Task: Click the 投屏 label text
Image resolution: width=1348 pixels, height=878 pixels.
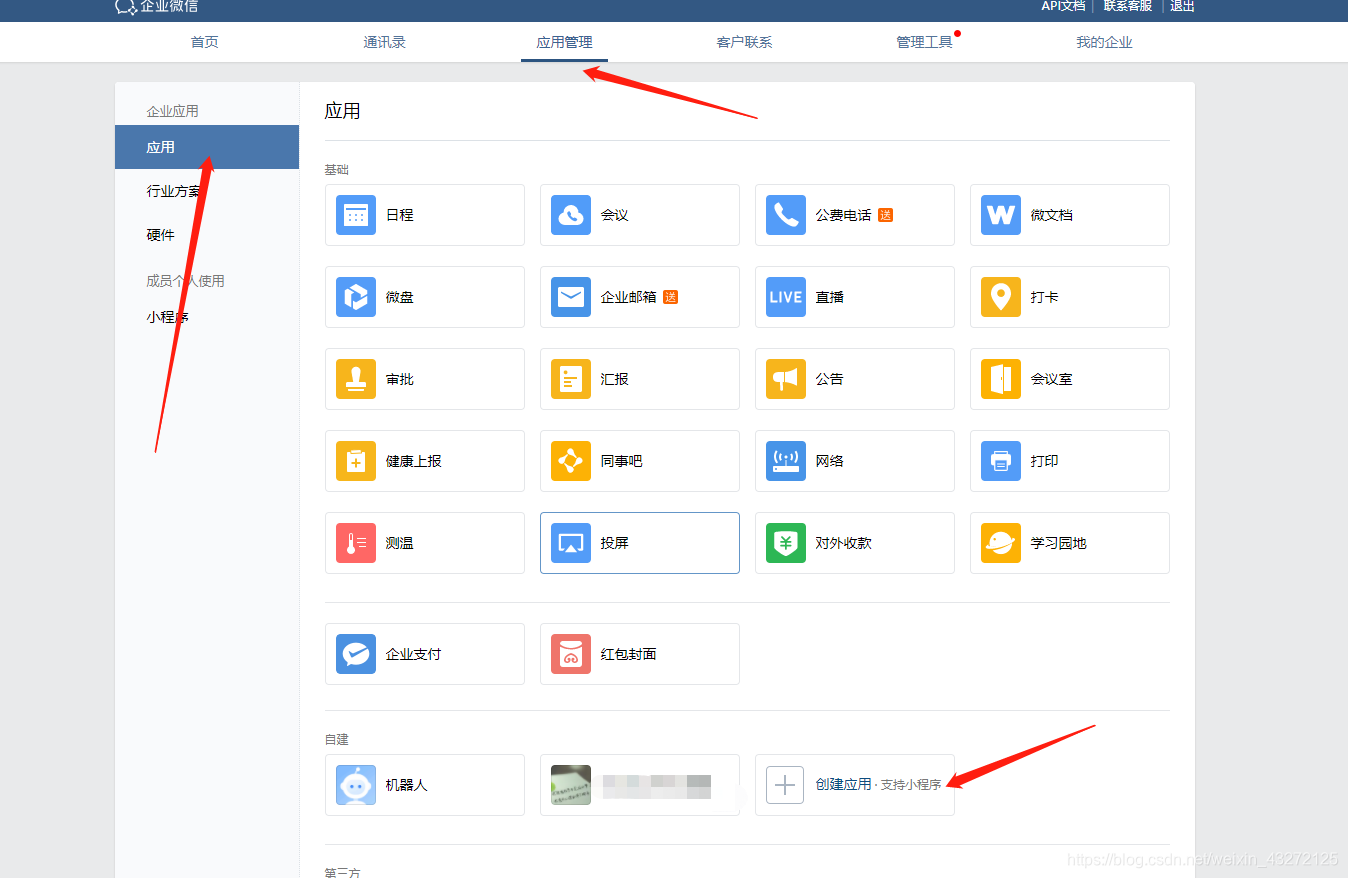Action: [x=615, y=543]
